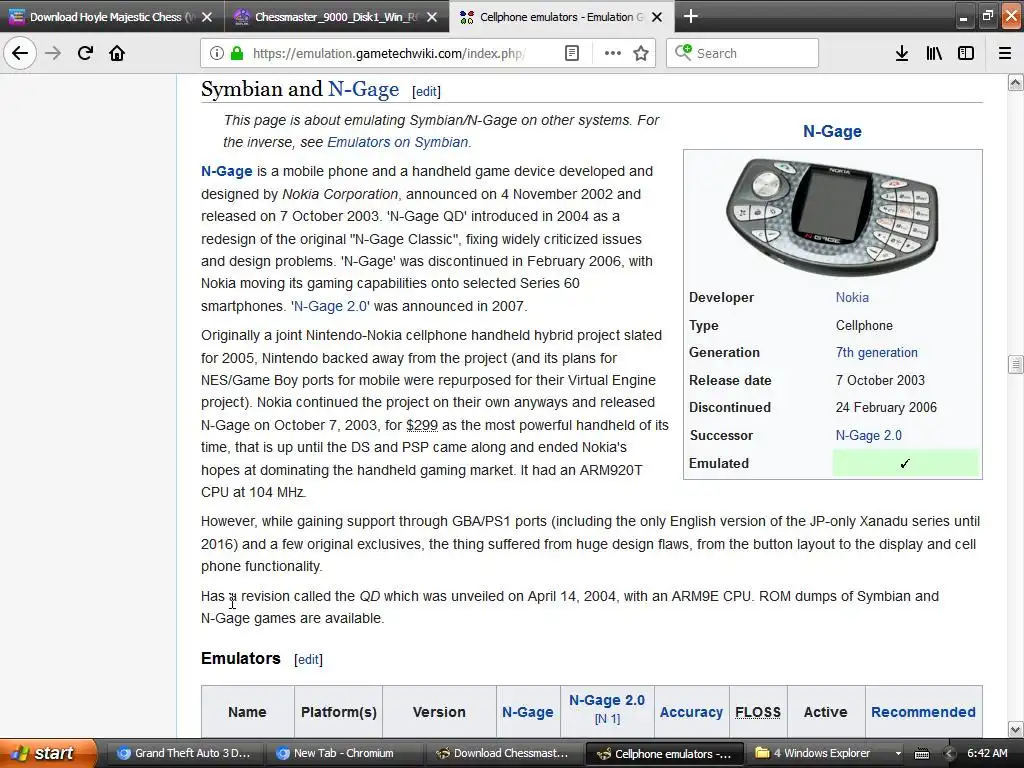Open 7th generation link
This screenshot has width=1024, height=768.
(876, 353)
